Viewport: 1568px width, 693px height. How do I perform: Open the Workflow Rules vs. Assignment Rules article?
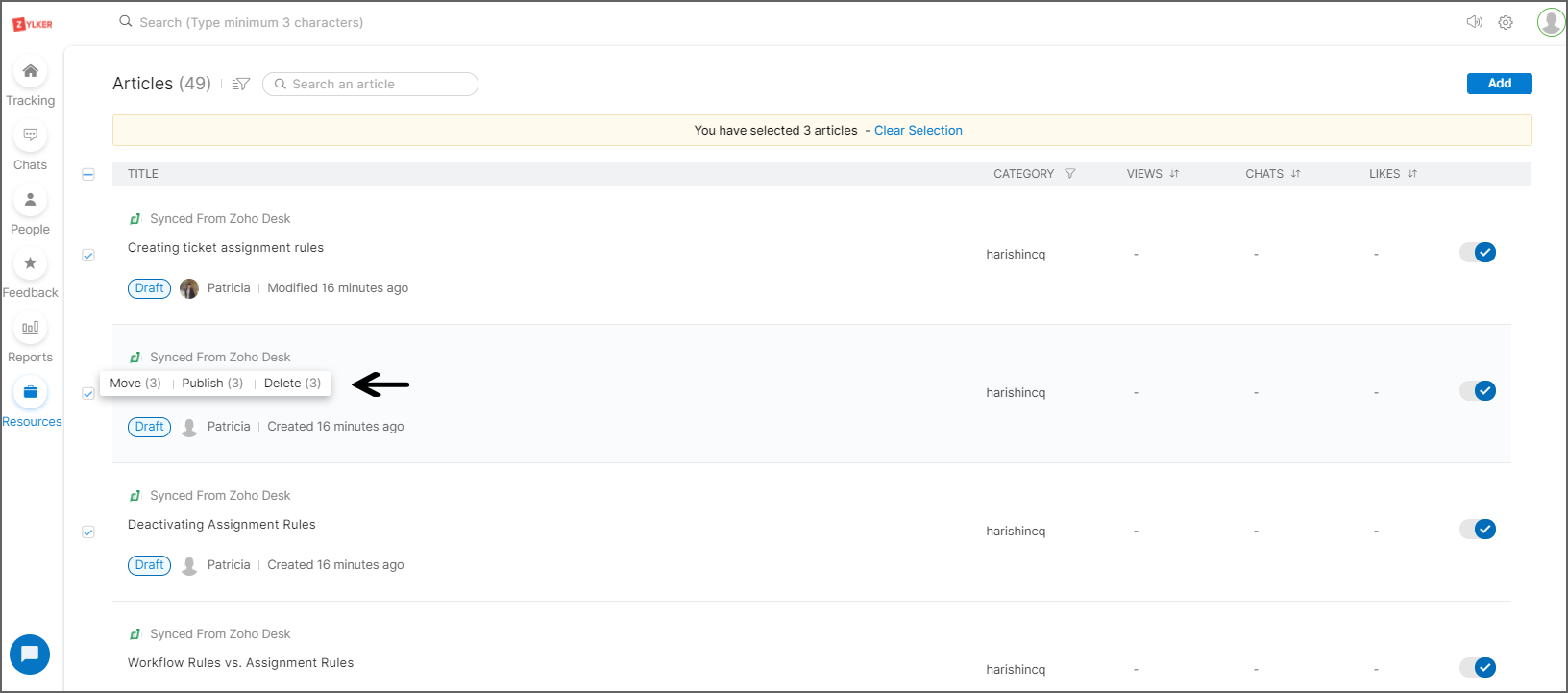coord(241,663)
